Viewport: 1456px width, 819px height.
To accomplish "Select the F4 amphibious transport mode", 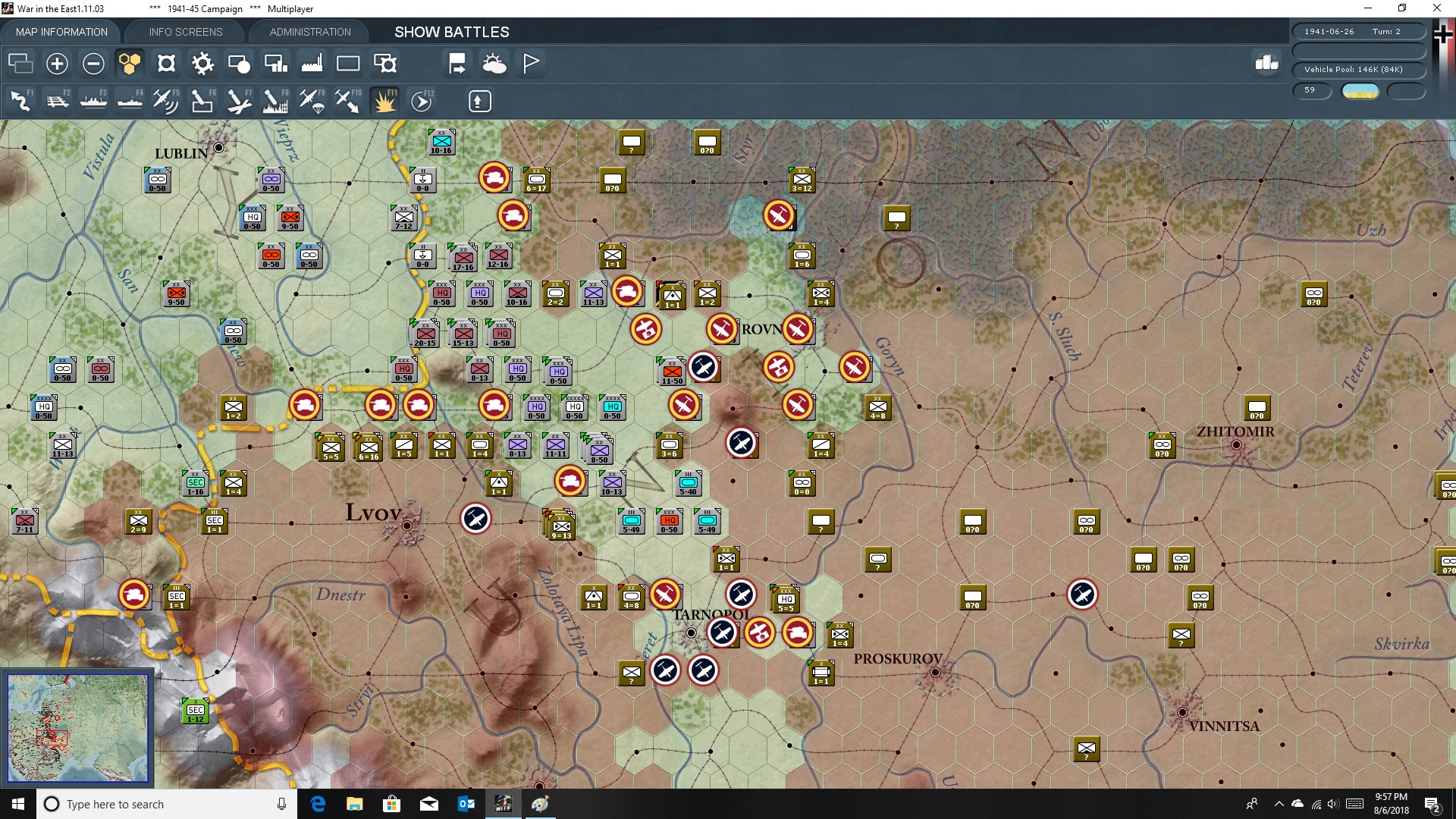I will tap(130, 101).
